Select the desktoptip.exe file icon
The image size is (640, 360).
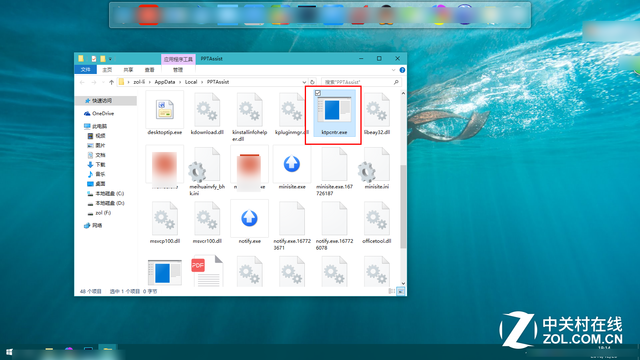coord(165,110)
